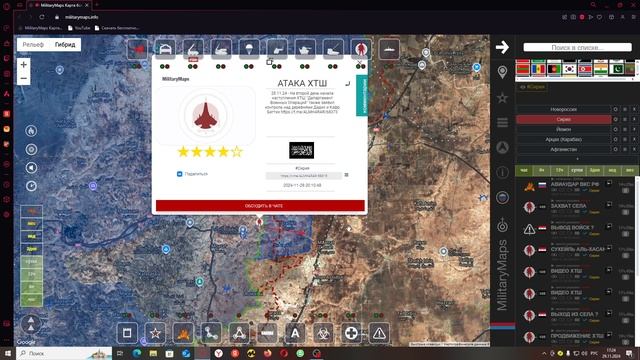Select the warship icon in top toolbar

(x=389, y=49)
